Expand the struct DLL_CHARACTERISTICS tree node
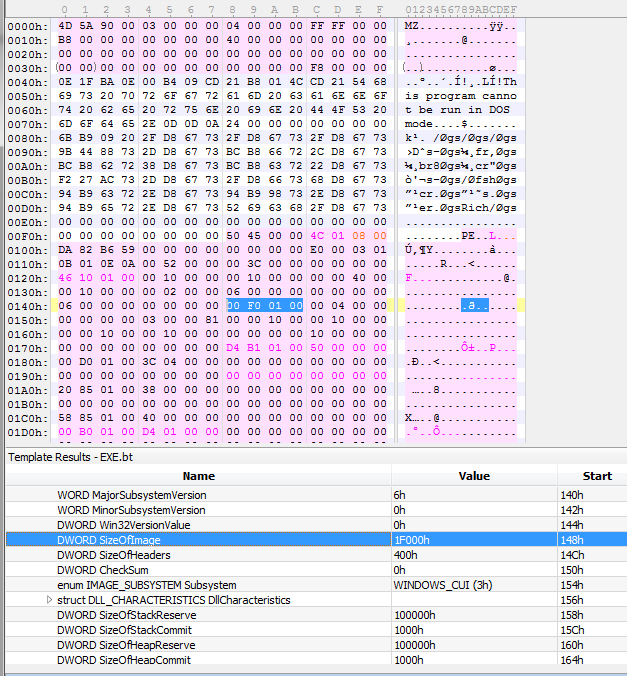The width and height of the screenshot is (627, 676). [51, 600]
